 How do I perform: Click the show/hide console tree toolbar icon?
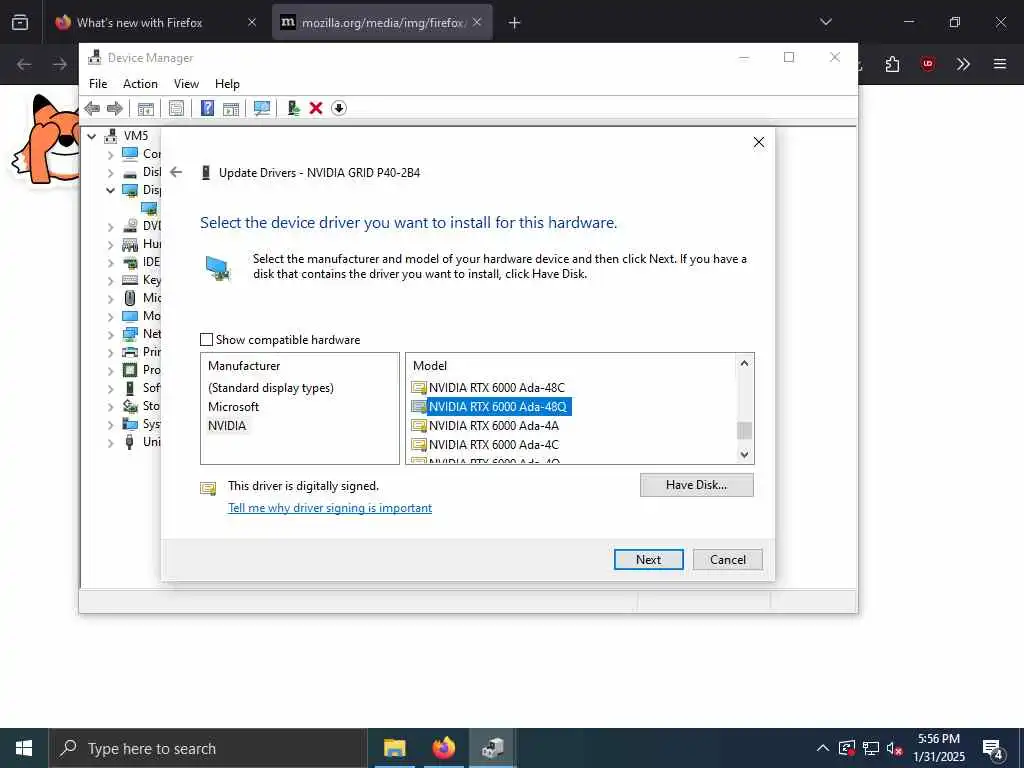tap(145, 108)
